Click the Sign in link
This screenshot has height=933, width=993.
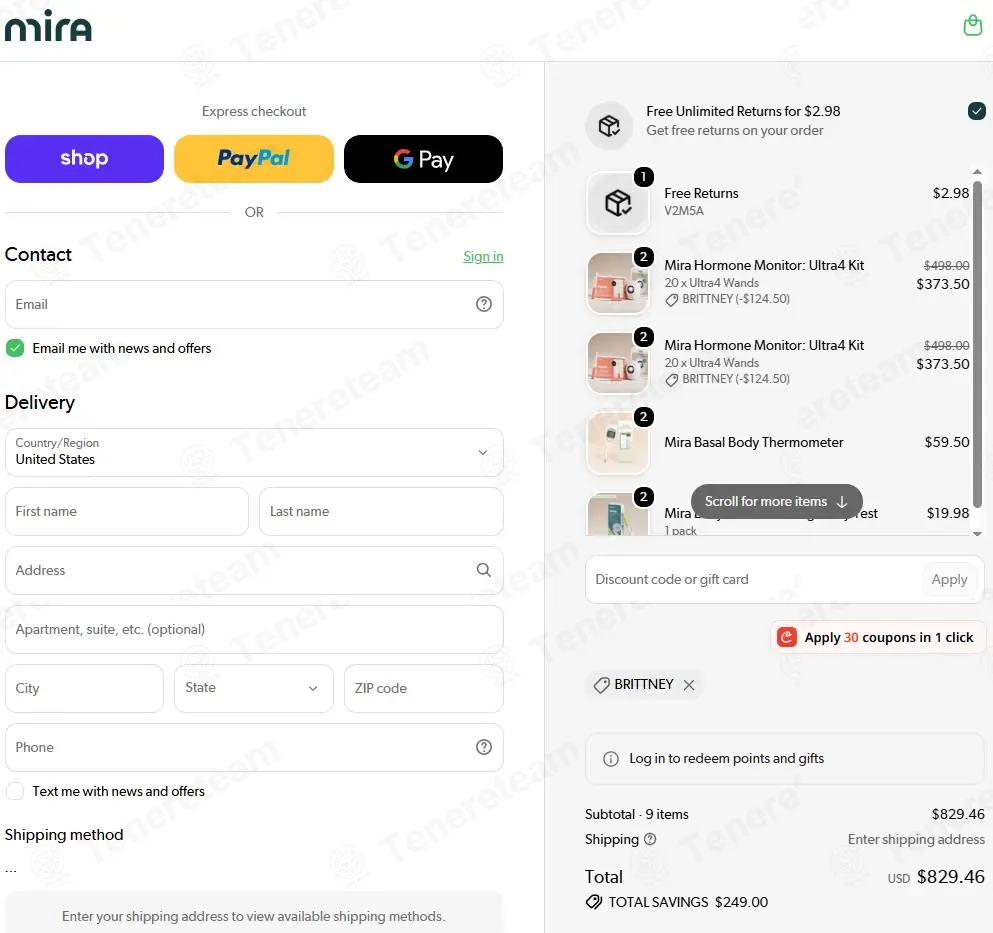tap(483, 257)
